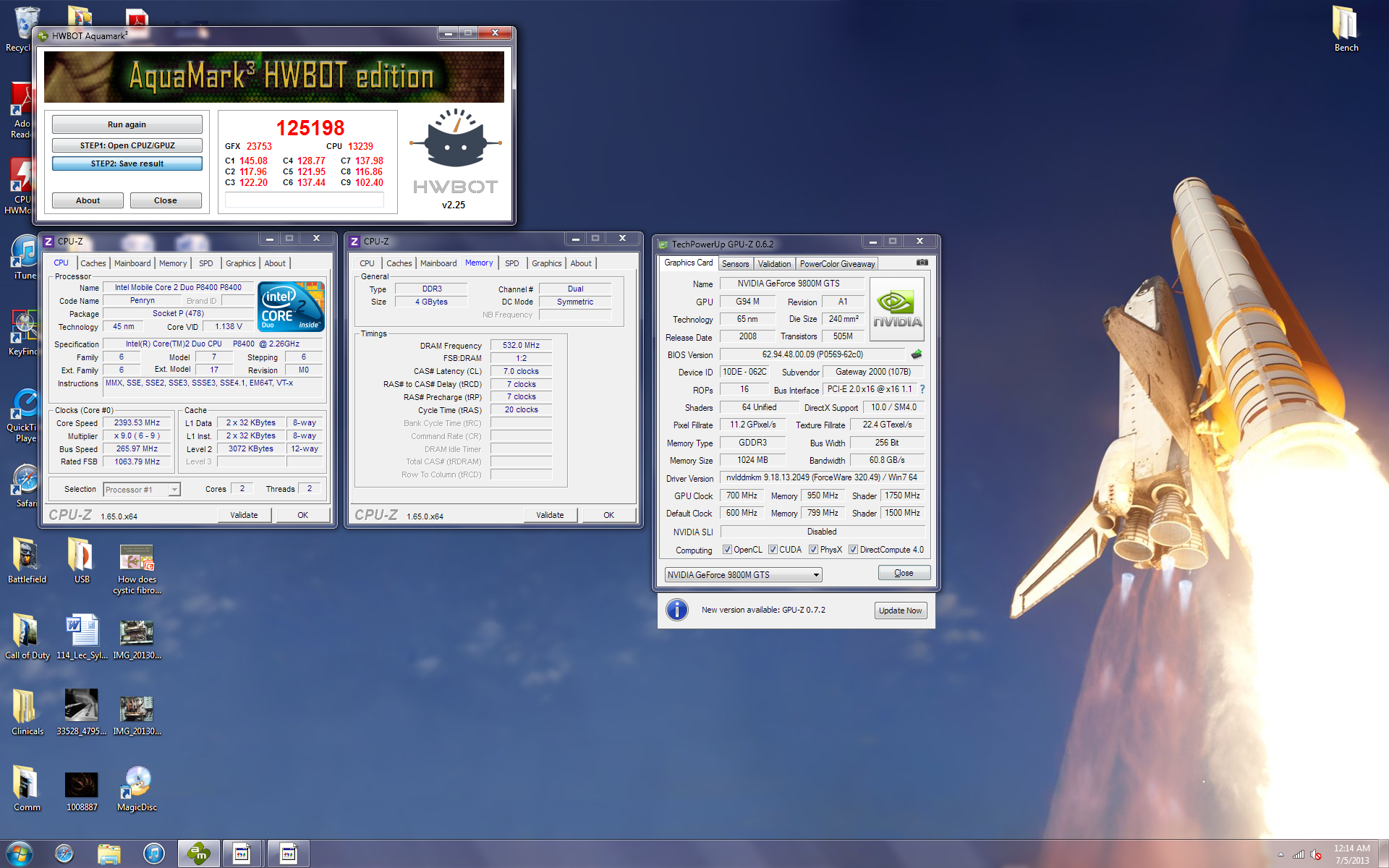Select the 'How does cystic fibro...' file icon
The height and width of the screenshot is (868, 1389).
[137, 569]
